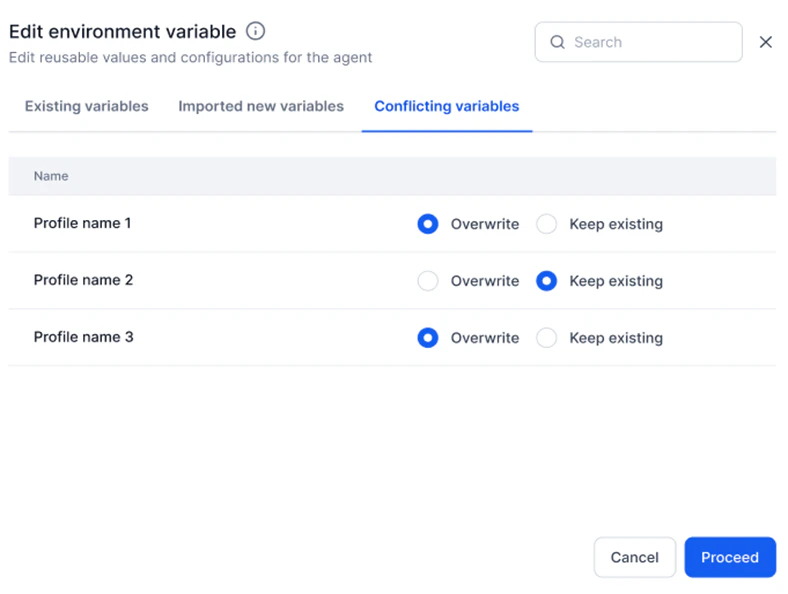Viewport: 788px width, 594px height.
Task: Select Overwrite for Profile name 2
Action: [x=428, y=281]
